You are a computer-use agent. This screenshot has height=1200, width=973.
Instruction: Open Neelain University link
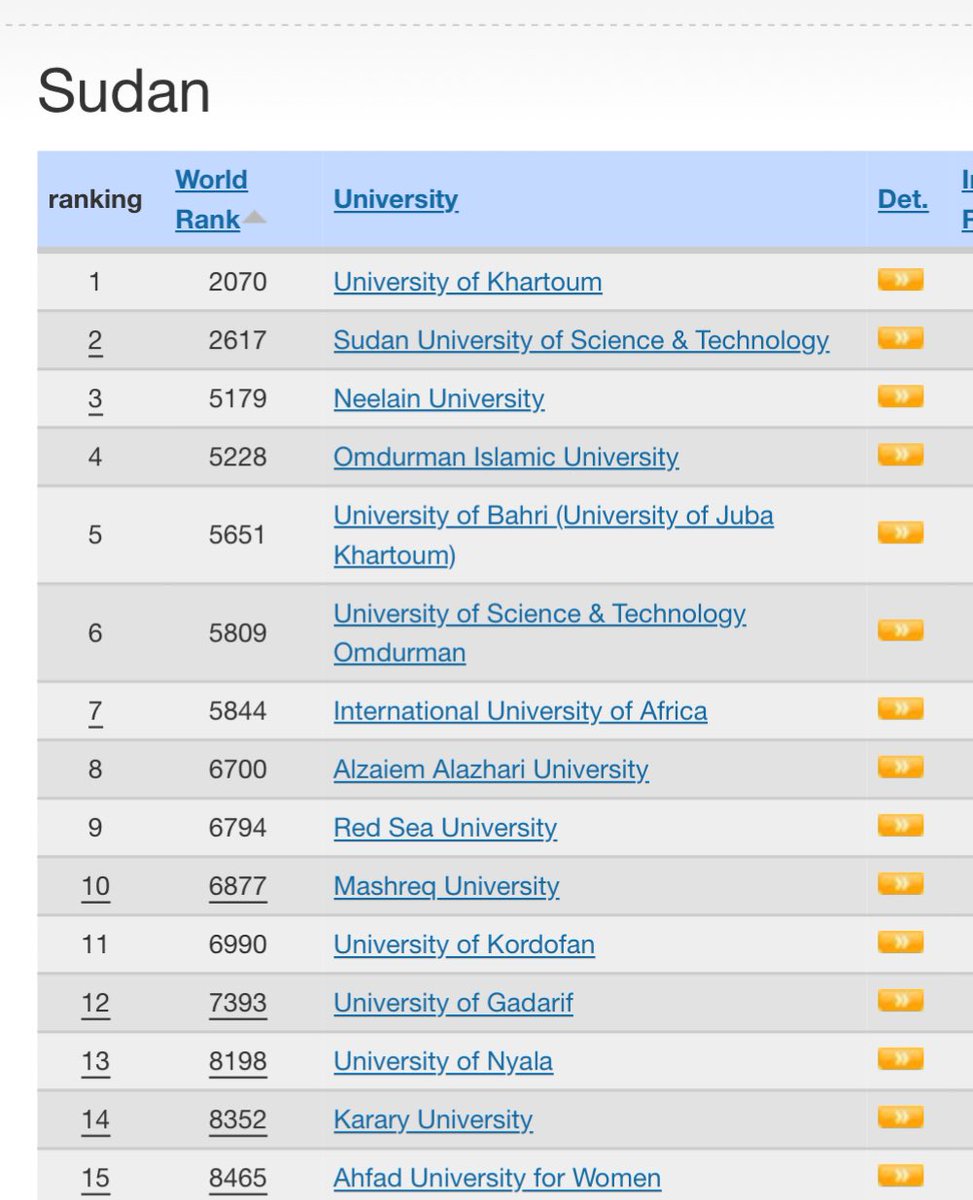point(439,399)
